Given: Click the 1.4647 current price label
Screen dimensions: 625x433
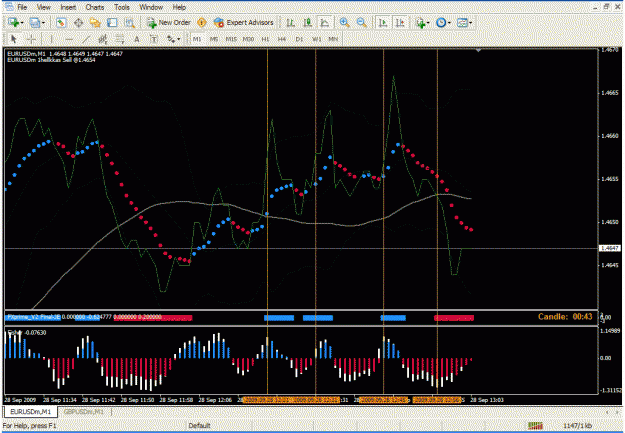Looking at the screenshot, I should coord(610,248).
